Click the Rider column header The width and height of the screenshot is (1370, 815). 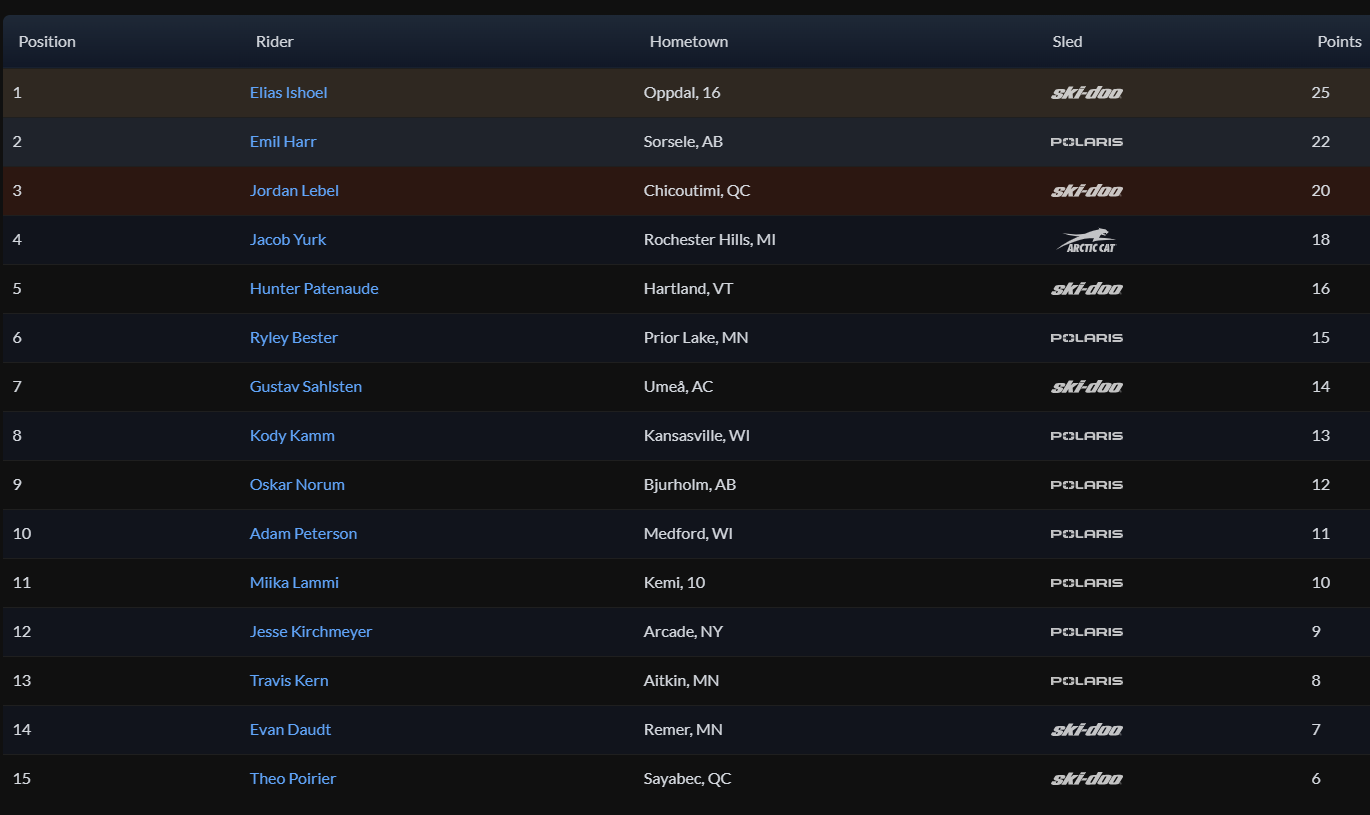coord(275,42)
